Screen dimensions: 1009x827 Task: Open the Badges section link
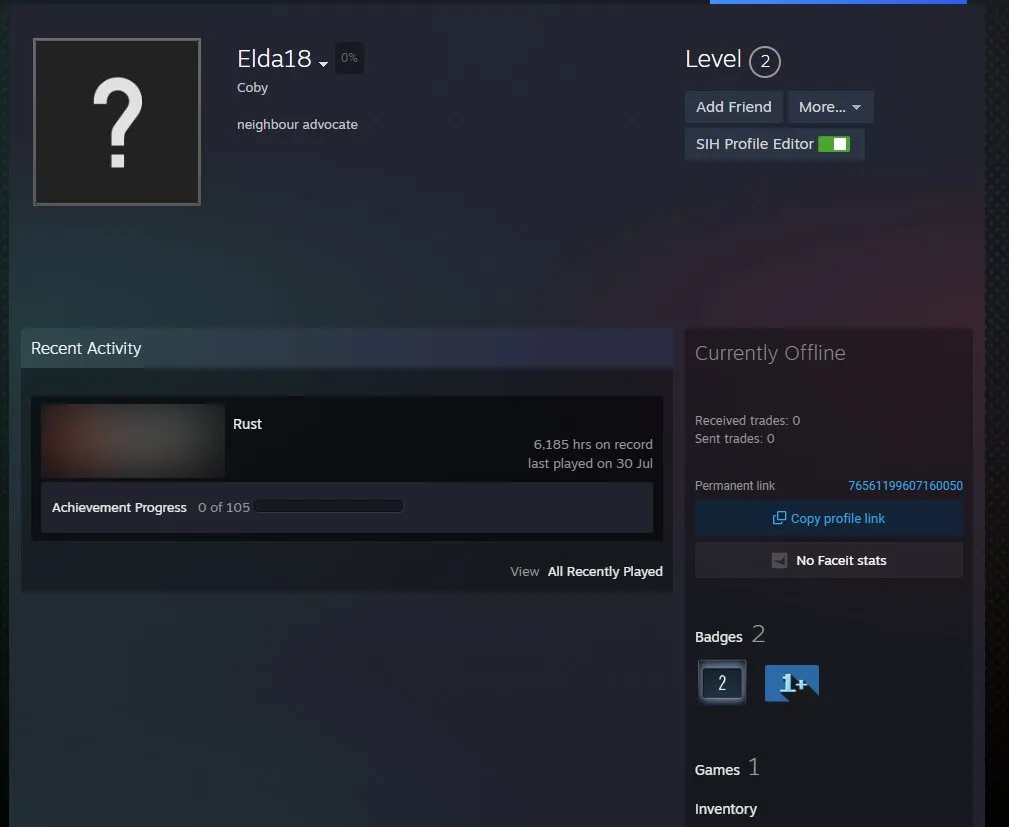click(719, 637)
